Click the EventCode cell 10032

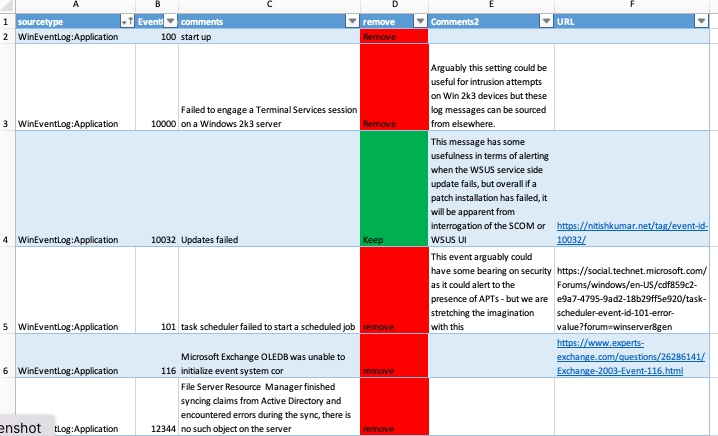click(x=157, y=189)
